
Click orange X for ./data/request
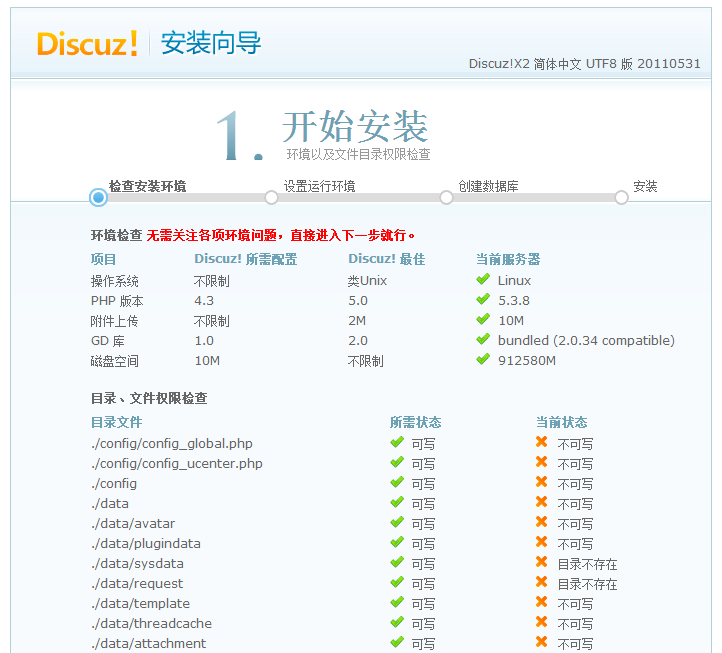click(542, 582)
